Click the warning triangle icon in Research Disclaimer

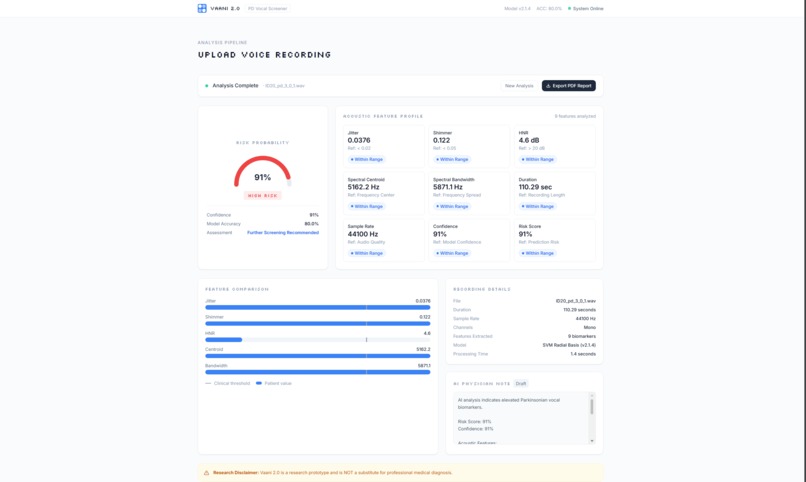tap(206, 473)
